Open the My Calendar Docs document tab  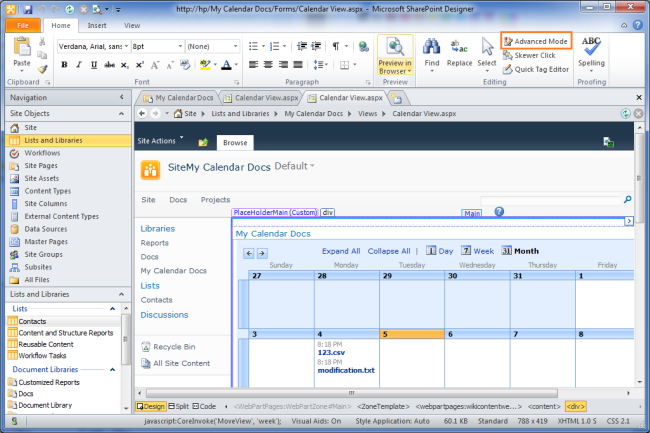pos(178,98)
